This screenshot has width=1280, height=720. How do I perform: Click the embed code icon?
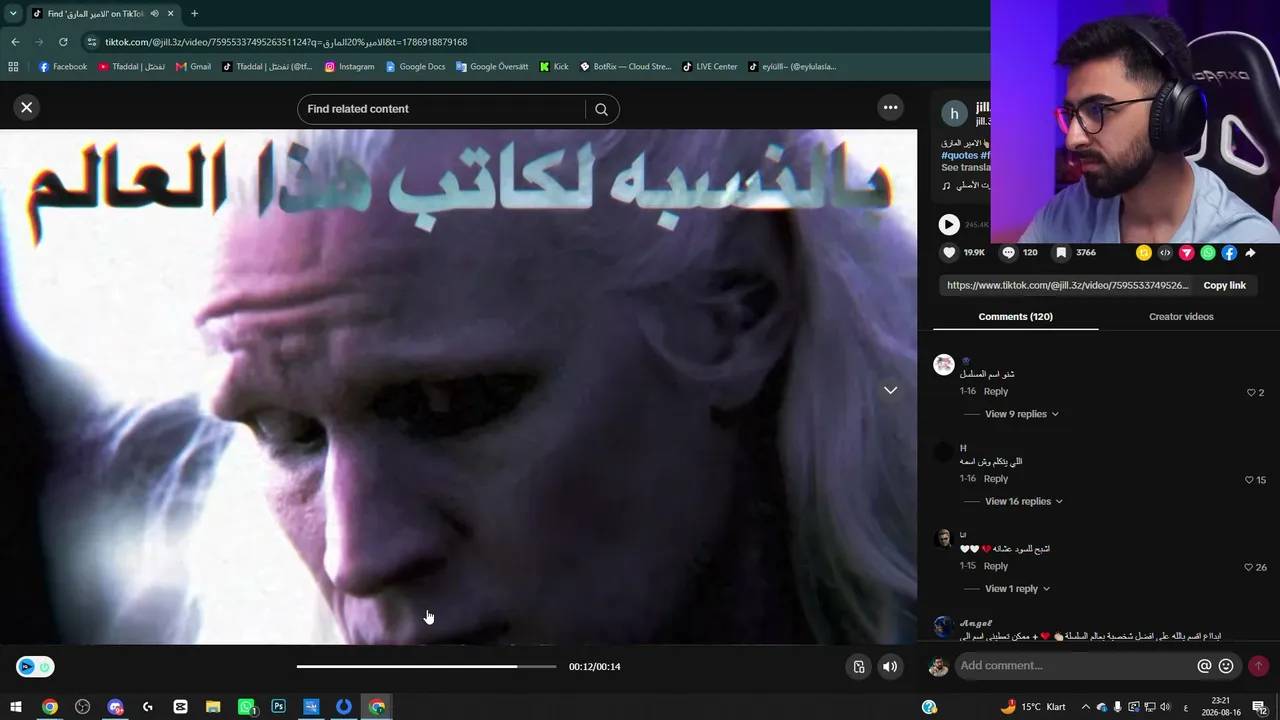tap(1165, 253)
